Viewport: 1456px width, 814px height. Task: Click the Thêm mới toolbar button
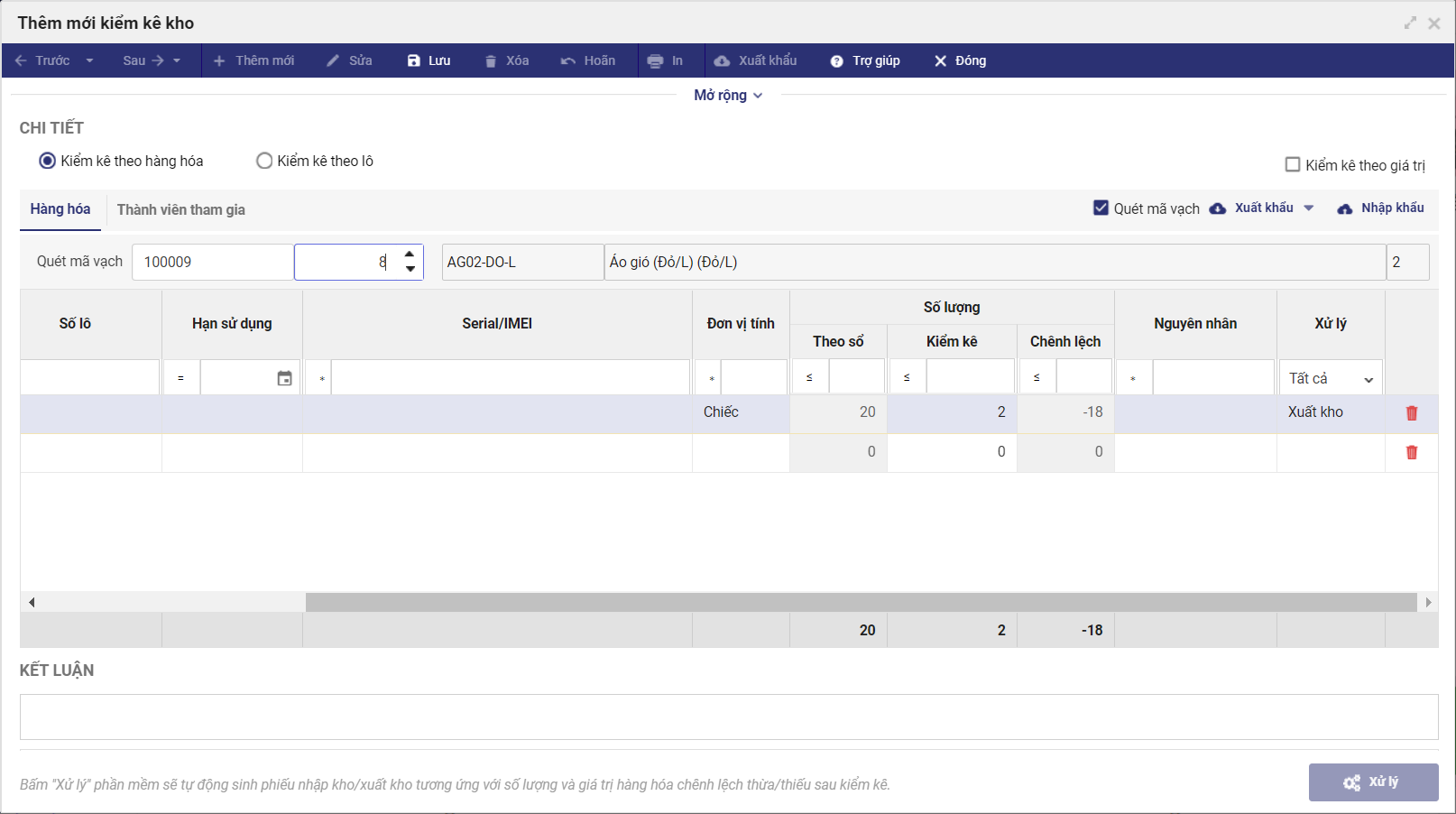tap(253, 60)
